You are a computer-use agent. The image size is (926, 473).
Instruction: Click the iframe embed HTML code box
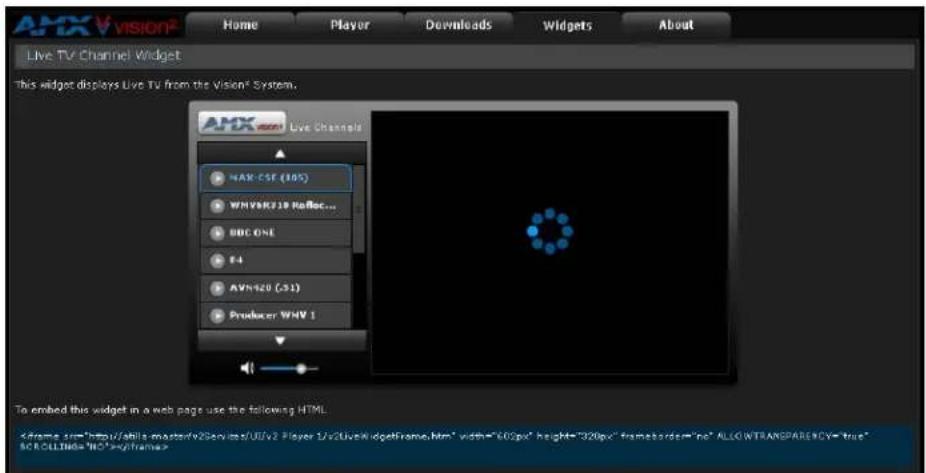coord(462,448)
